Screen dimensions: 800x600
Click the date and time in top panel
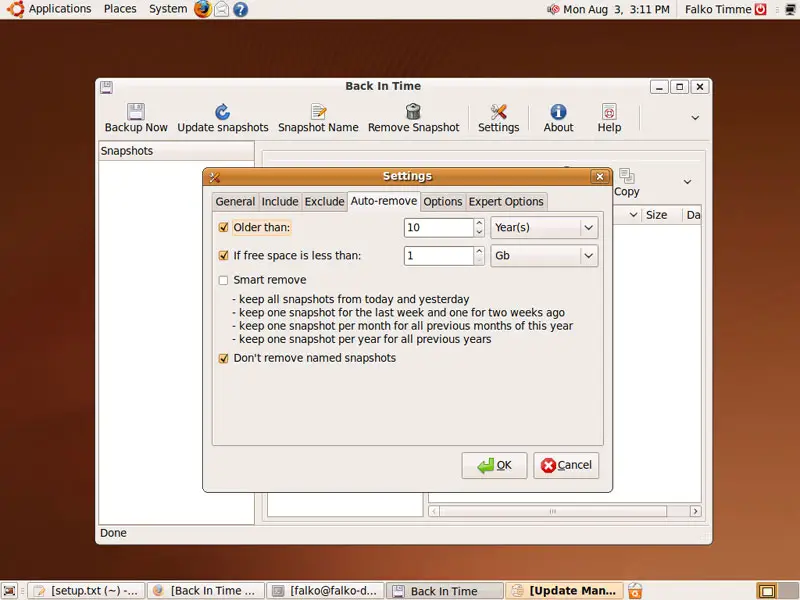coord(616,9)
